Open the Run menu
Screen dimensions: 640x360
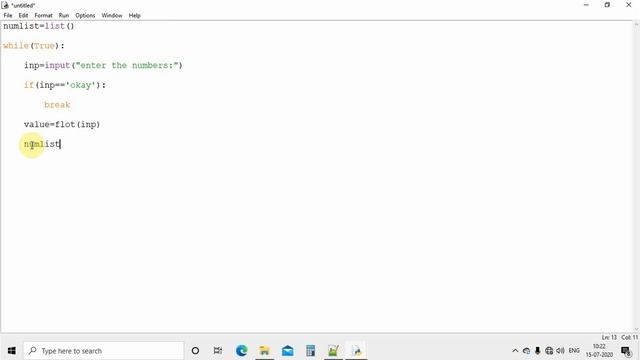64,15
